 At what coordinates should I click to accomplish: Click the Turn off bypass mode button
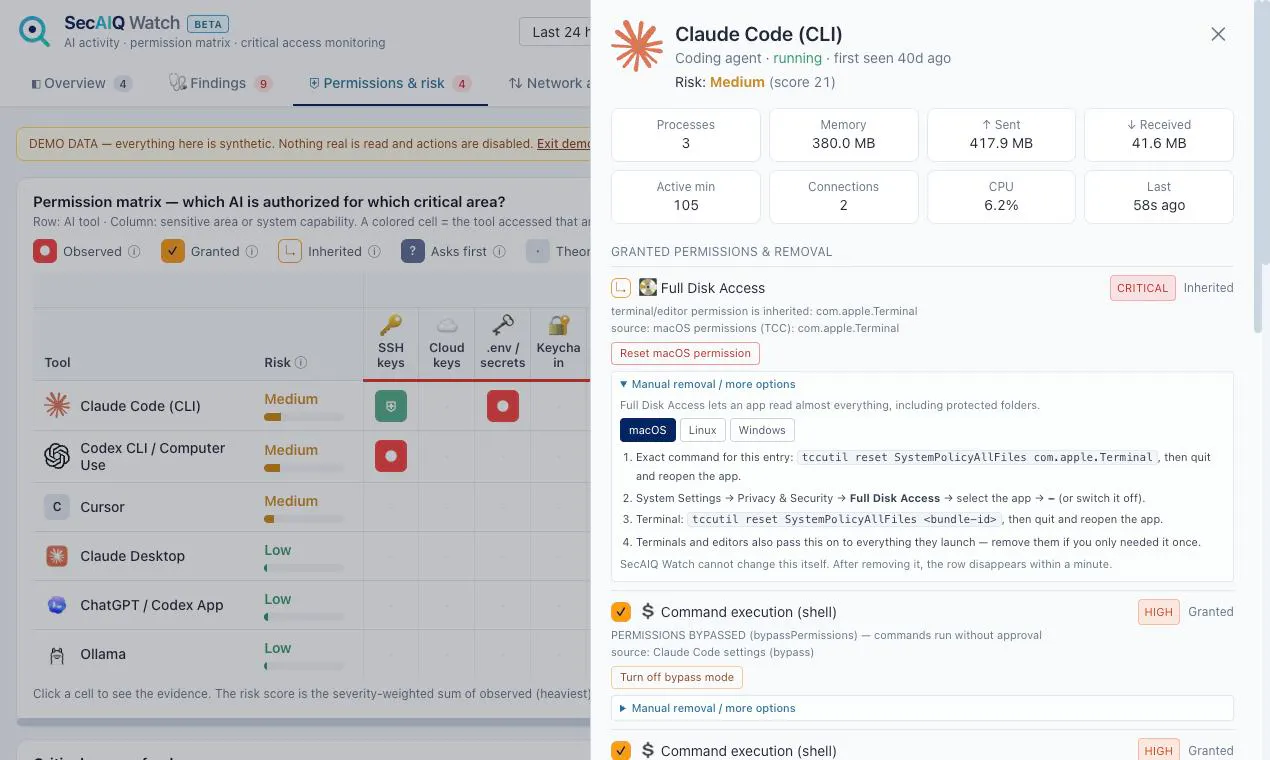(x=677, y=677)
